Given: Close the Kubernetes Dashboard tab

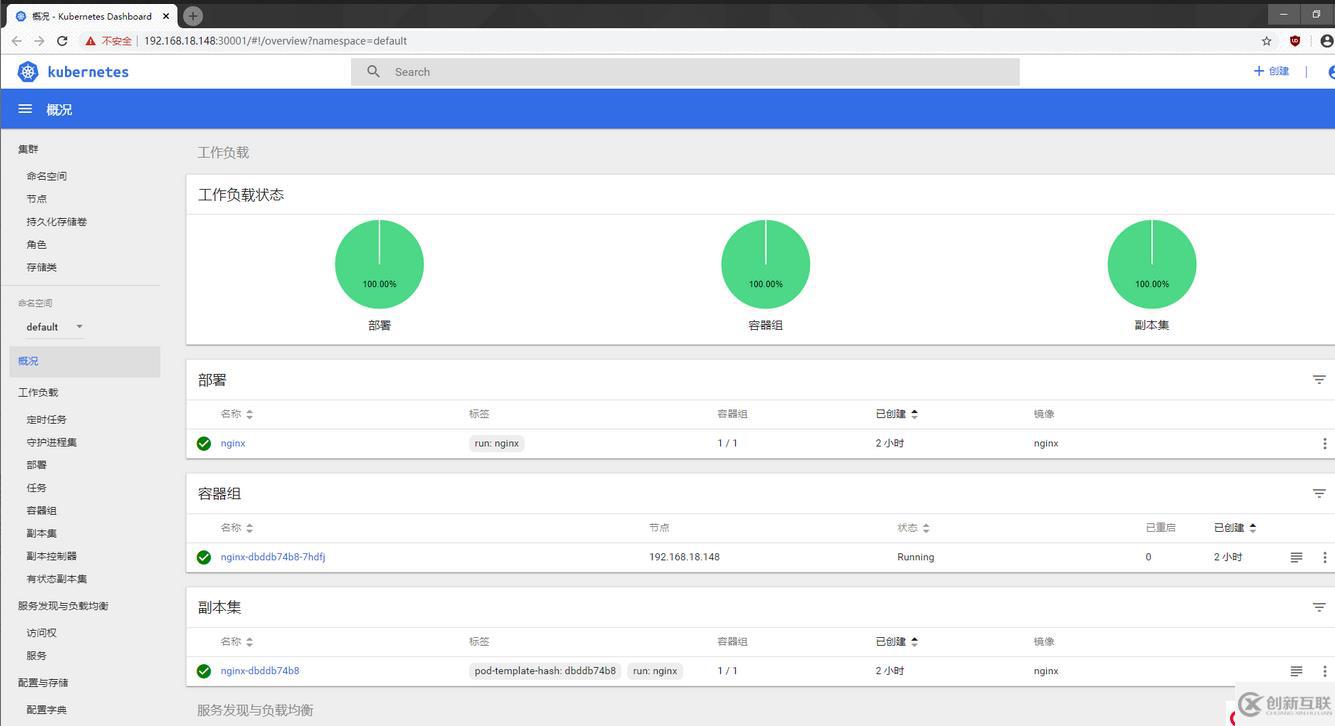Looking at the screenshot, I should click(x=166, y=16).
